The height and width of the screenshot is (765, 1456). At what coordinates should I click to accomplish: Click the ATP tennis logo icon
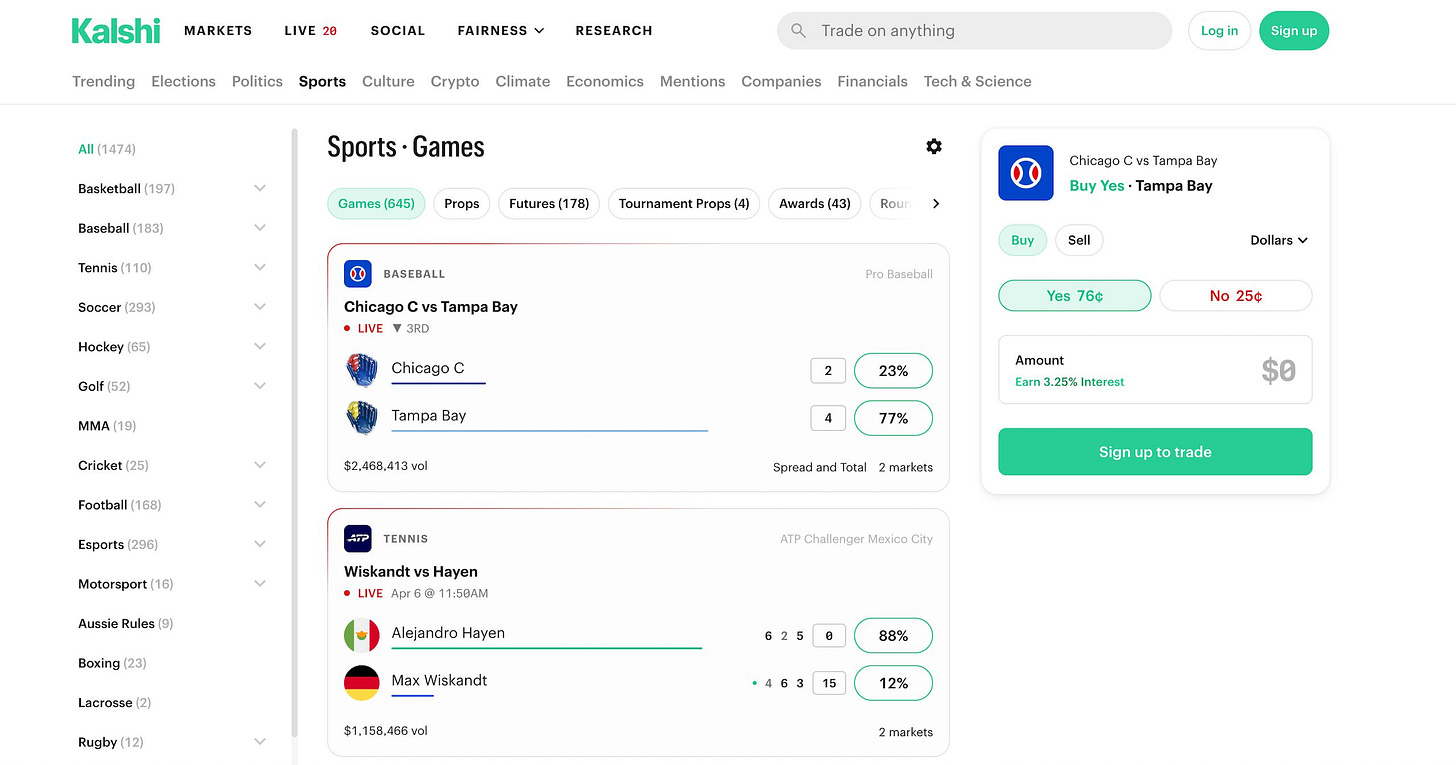(358, 538)
